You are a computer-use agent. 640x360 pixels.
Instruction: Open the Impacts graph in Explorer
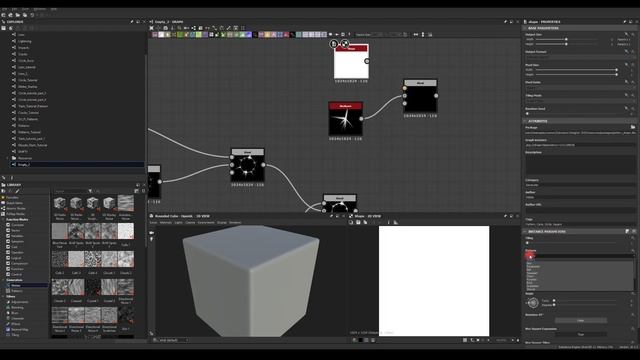point(23,48)
